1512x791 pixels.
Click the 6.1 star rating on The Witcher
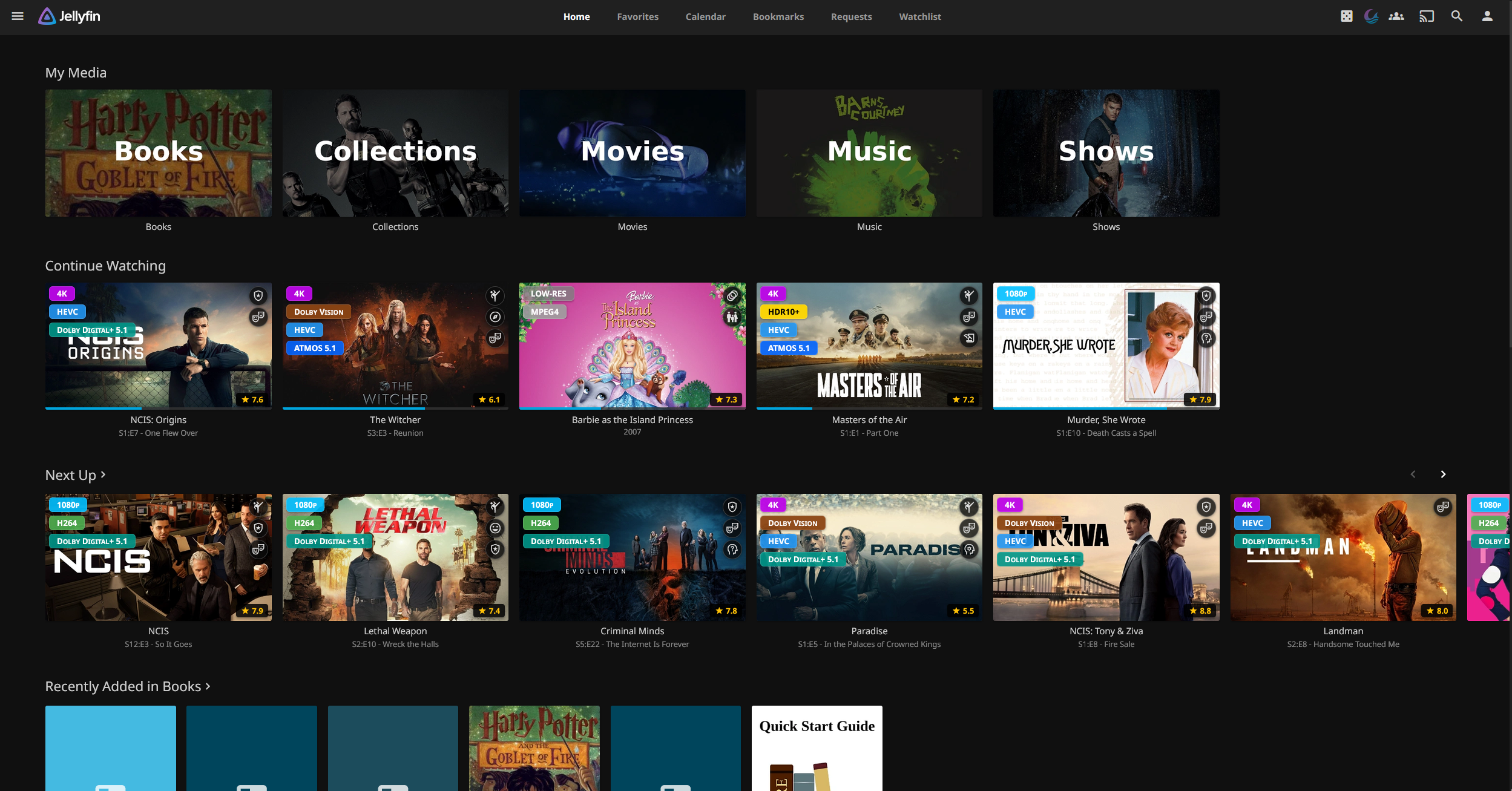point(489,399)
